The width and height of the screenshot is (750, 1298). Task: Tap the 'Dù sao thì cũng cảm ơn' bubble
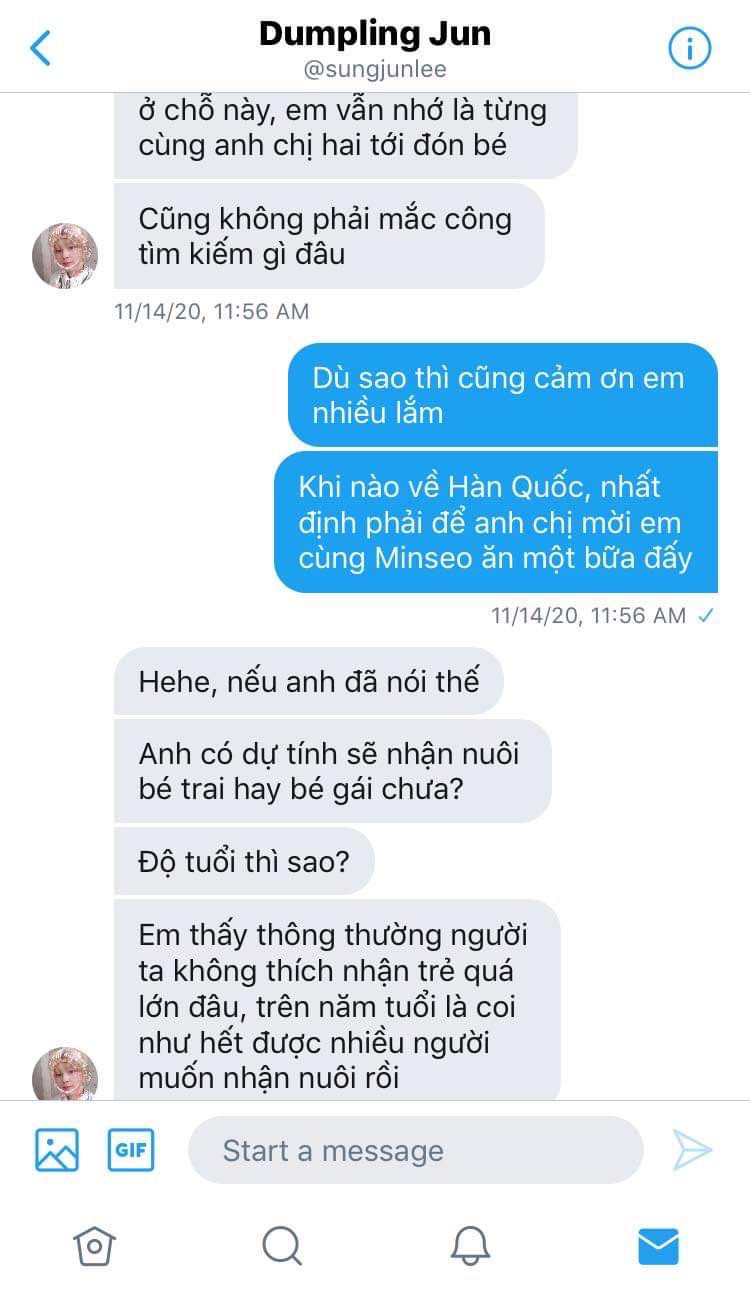pos(503,395)
